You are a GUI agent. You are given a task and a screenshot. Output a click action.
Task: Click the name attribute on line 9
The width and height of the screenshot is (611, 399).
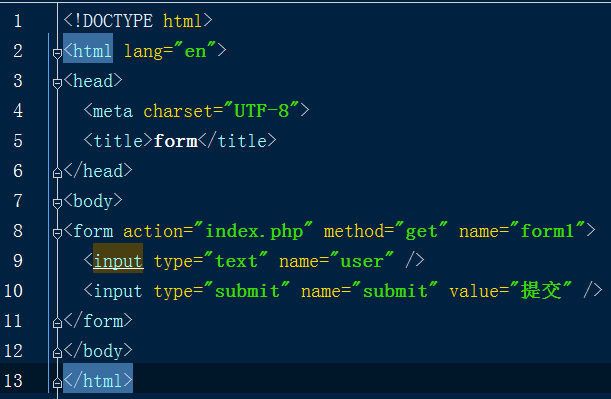(x=299, y=262)
